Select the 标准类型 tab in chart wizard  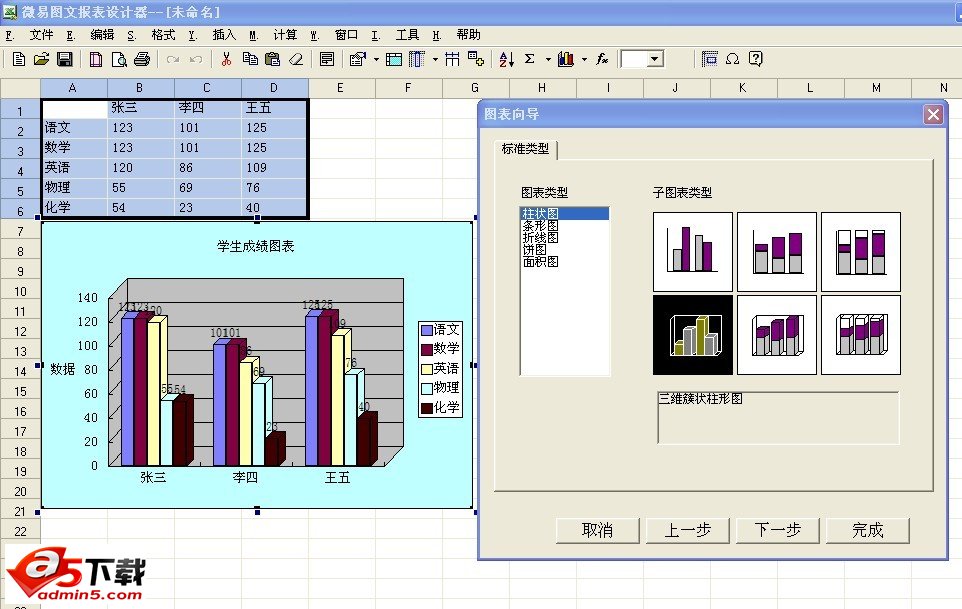pos(525,149)
